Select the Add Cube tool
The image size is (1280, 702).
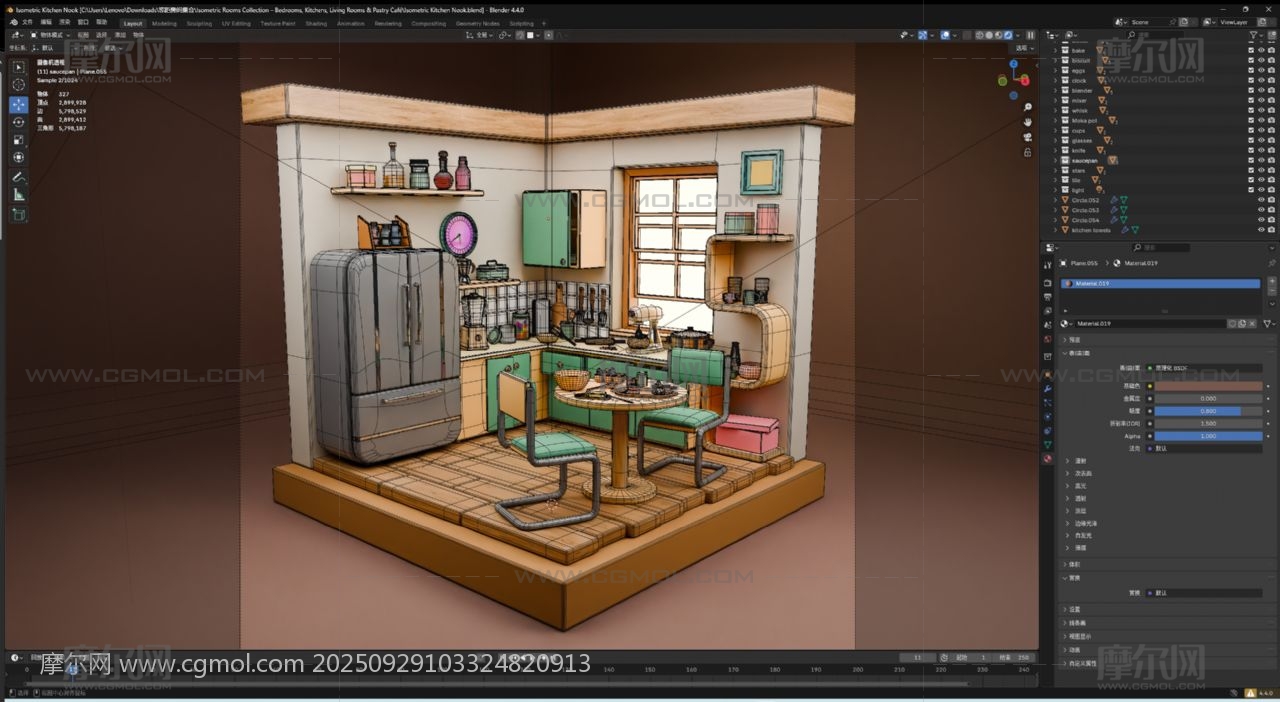pos(18,214)
